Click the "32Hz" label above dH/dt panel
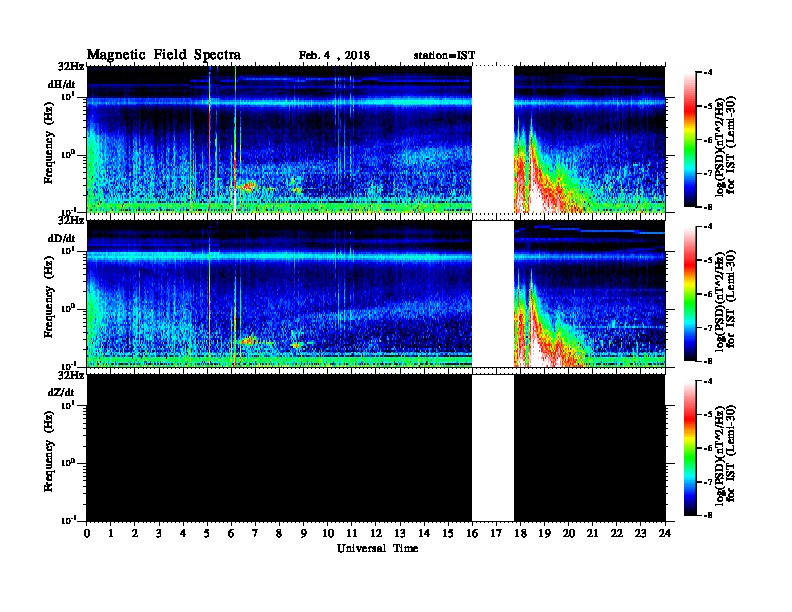792x612 pixels. [71, 66]
